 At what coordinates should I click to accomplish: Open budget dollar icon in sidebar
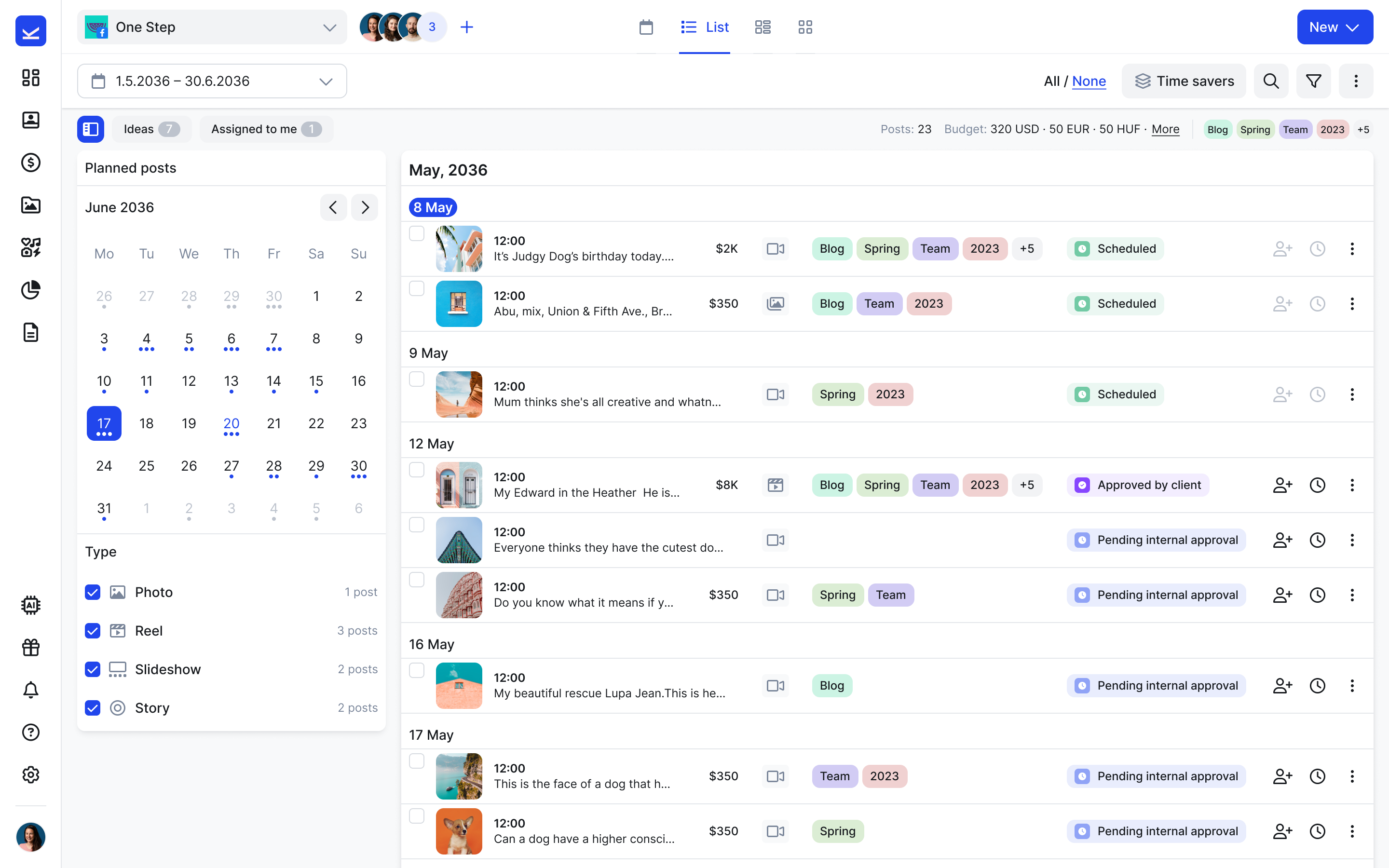point(30,163)
